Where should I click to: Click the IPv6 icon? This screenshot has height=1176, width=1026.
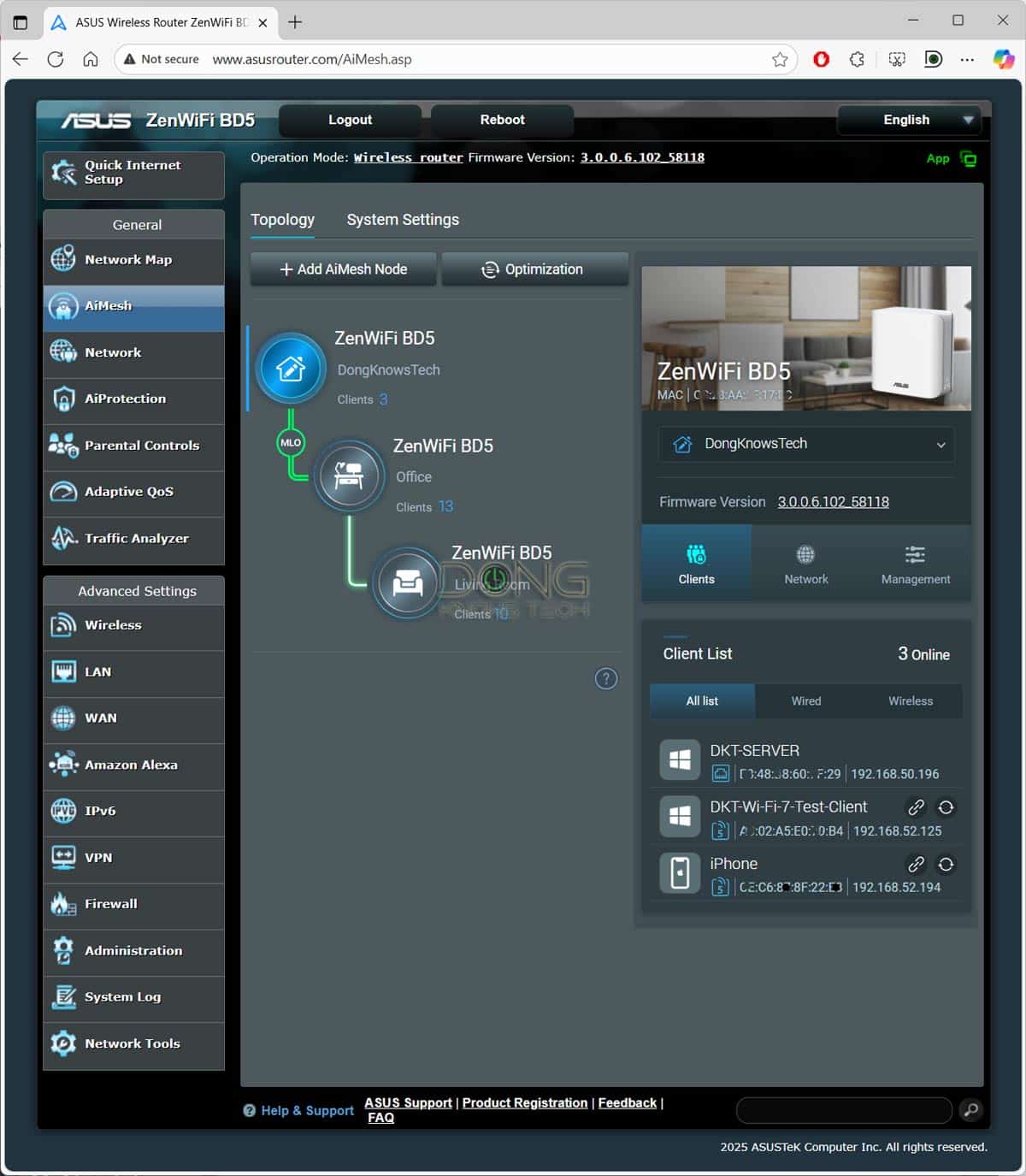click(x=64, y=811)
